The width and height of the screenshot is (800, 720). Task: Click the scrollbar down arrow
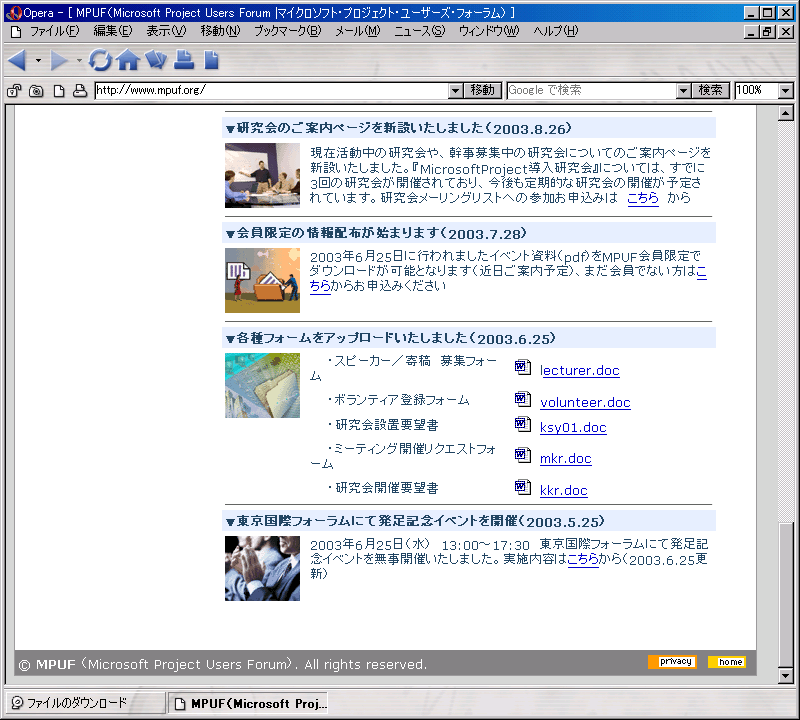(x=786, y=677)
